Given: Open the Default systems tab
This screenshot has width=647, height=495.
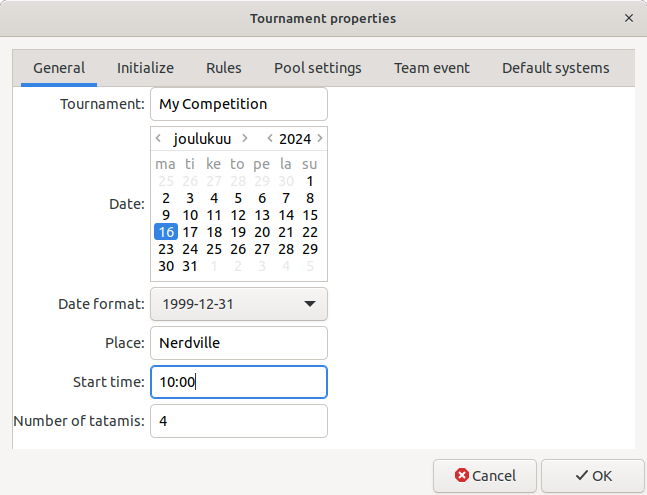Looking at the screenshot, I should (x=555, y=68).
